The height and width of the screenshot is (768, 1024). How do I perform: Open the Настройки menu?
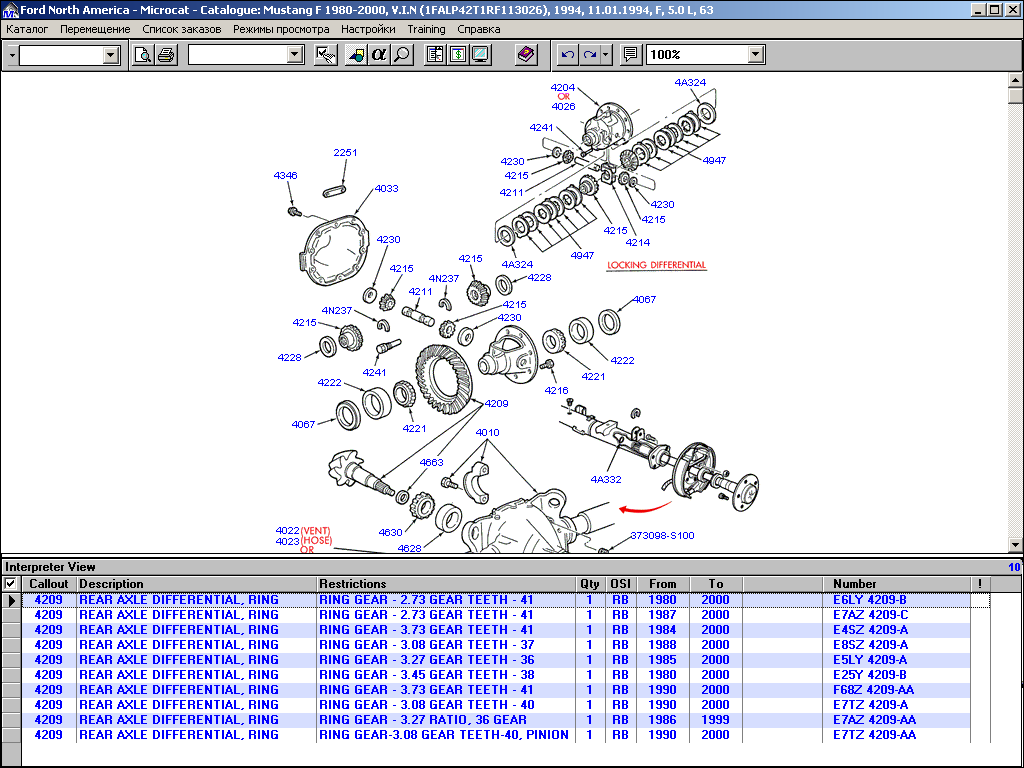coord(368,29)
